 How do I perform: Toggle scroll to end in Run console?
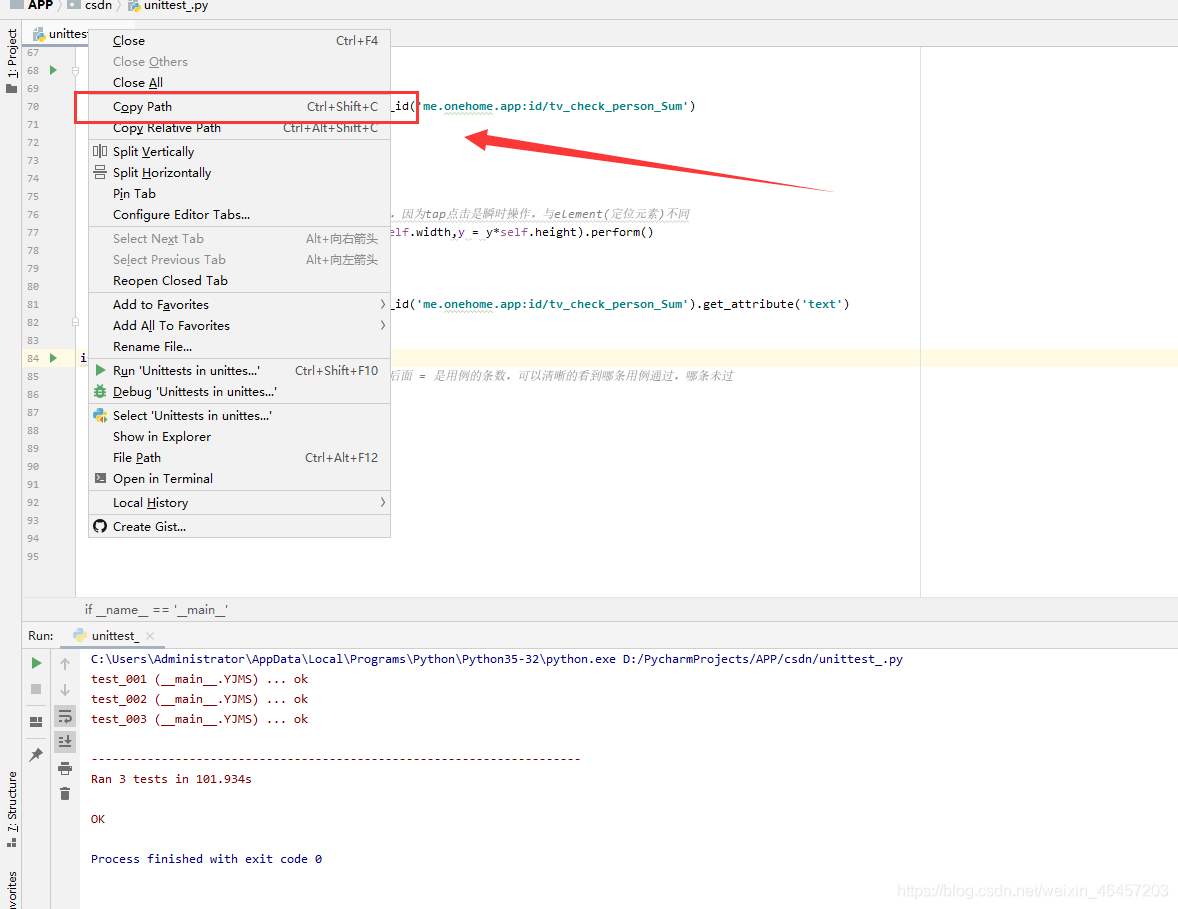pos(65,741)
